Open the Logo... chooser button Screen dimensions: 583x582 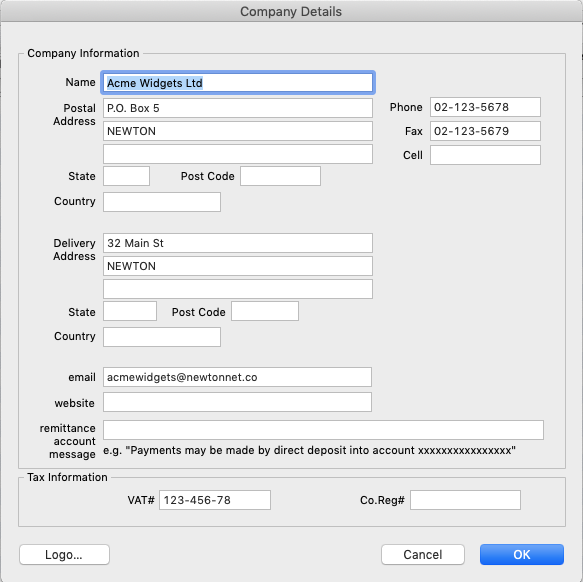(x=64, y=554)
